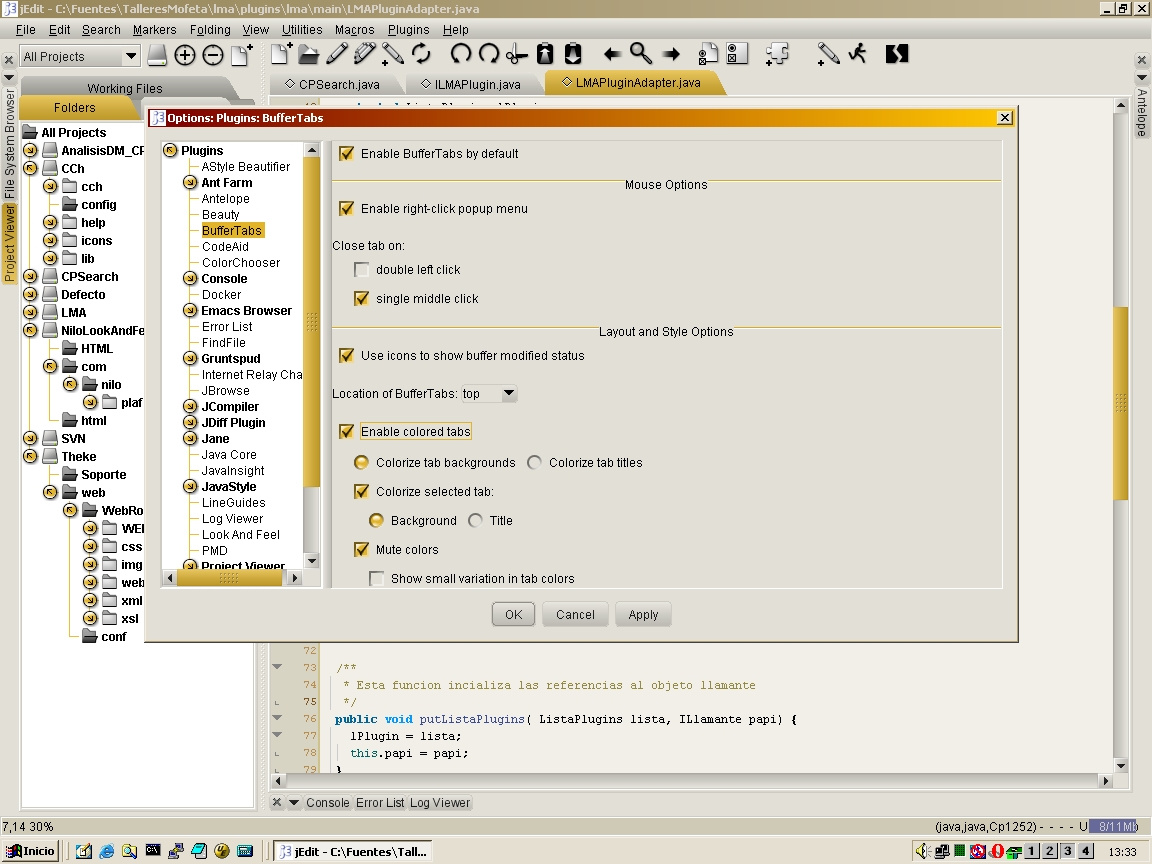Click the New File toolbar icon

[282, 54]
